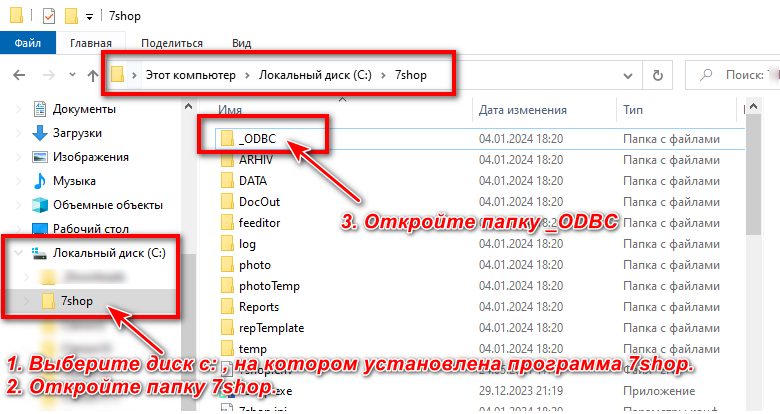Select the feeditor folder

[x=259, y=223]
